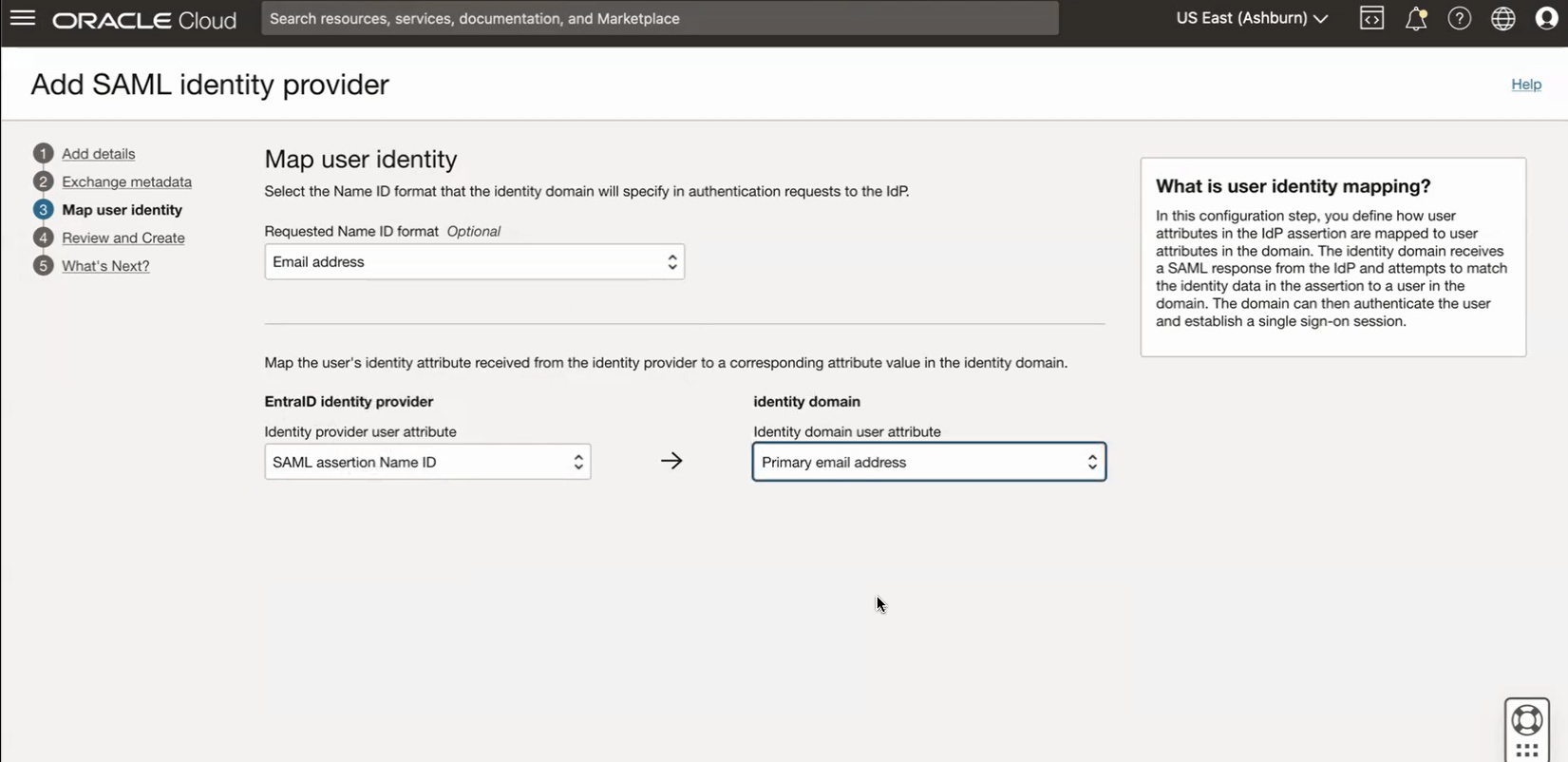The height and width of the screenshot is (762, 1568).
Task: Open the Requested Name ID format dropdown
Action: (474, 262)
